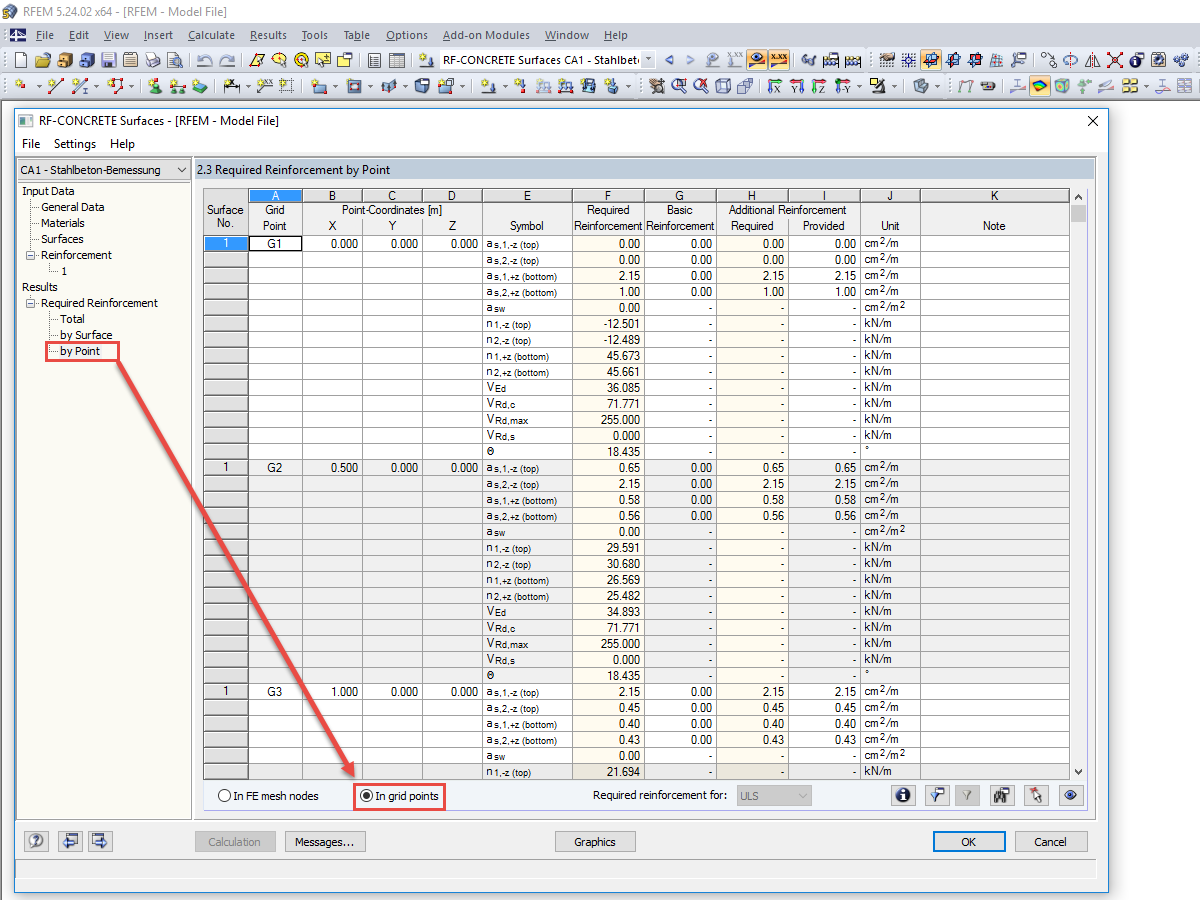This screenshot has height=900, width=1200.
Task: Click the Undo arrow icon
Action: [204, 60]
